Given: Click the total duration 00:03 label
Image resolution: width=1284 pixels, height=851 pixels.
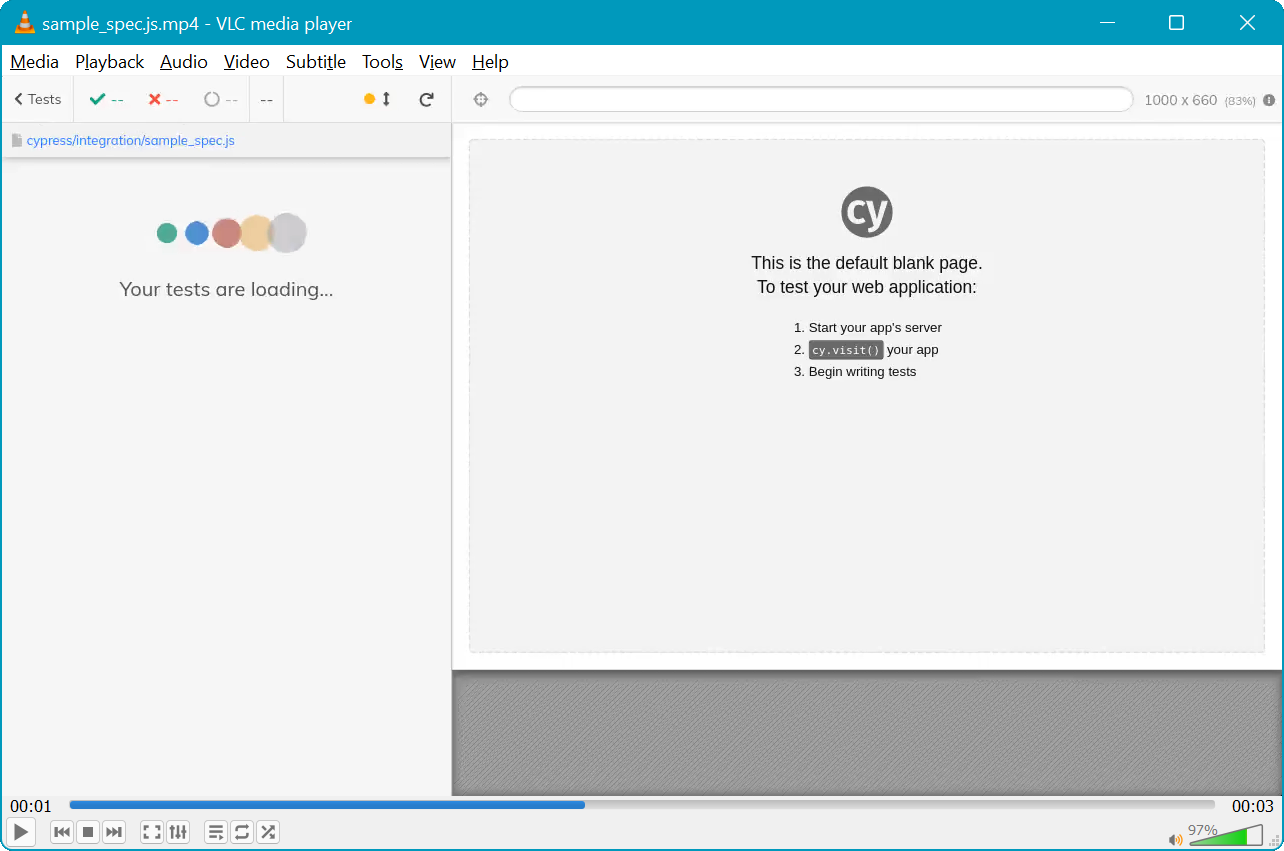Looking at the screenshot, I should (1252, 806).
